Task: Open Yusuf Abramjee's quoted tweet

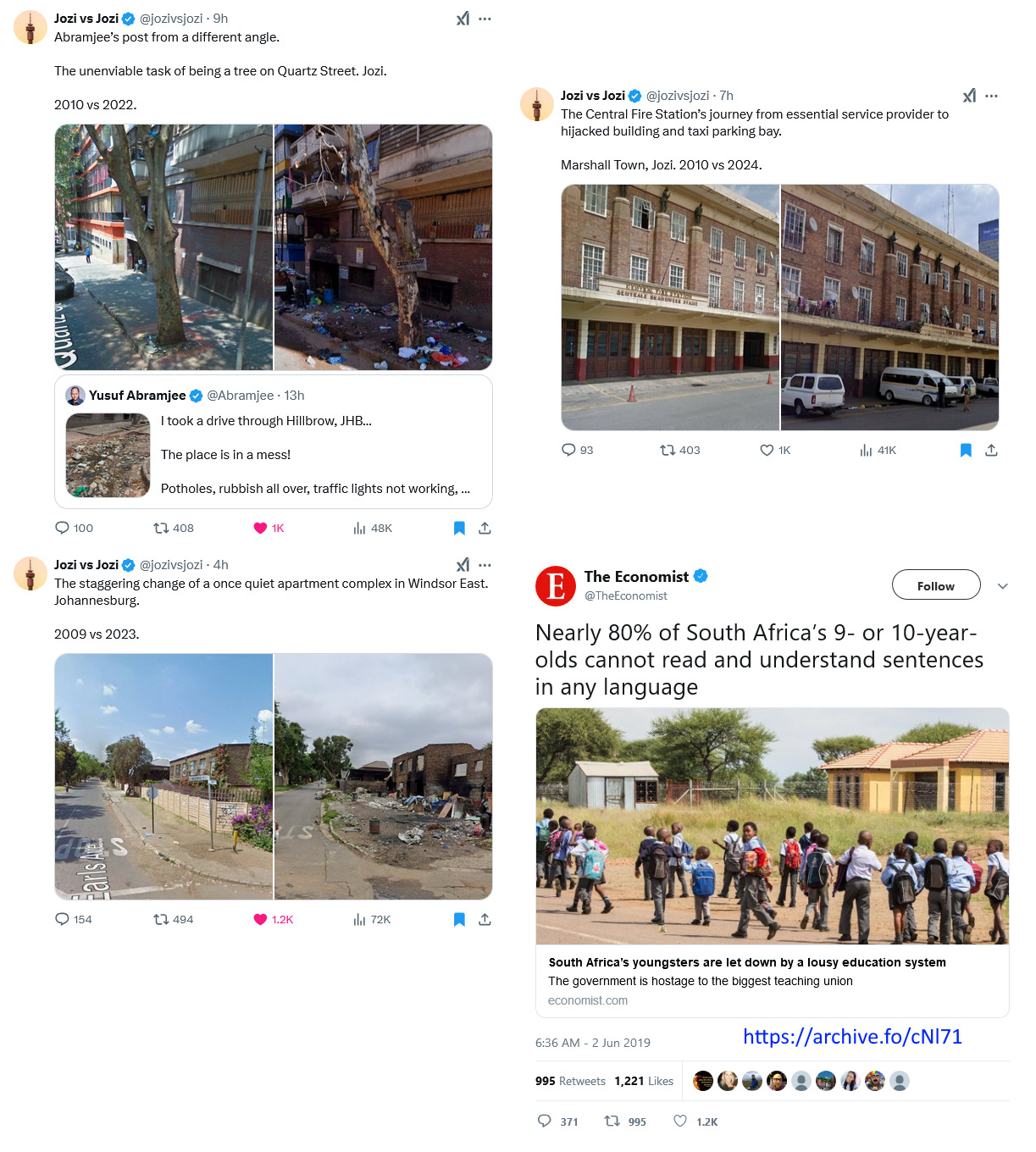Action: pyautogui.click(x=274, y=442)
